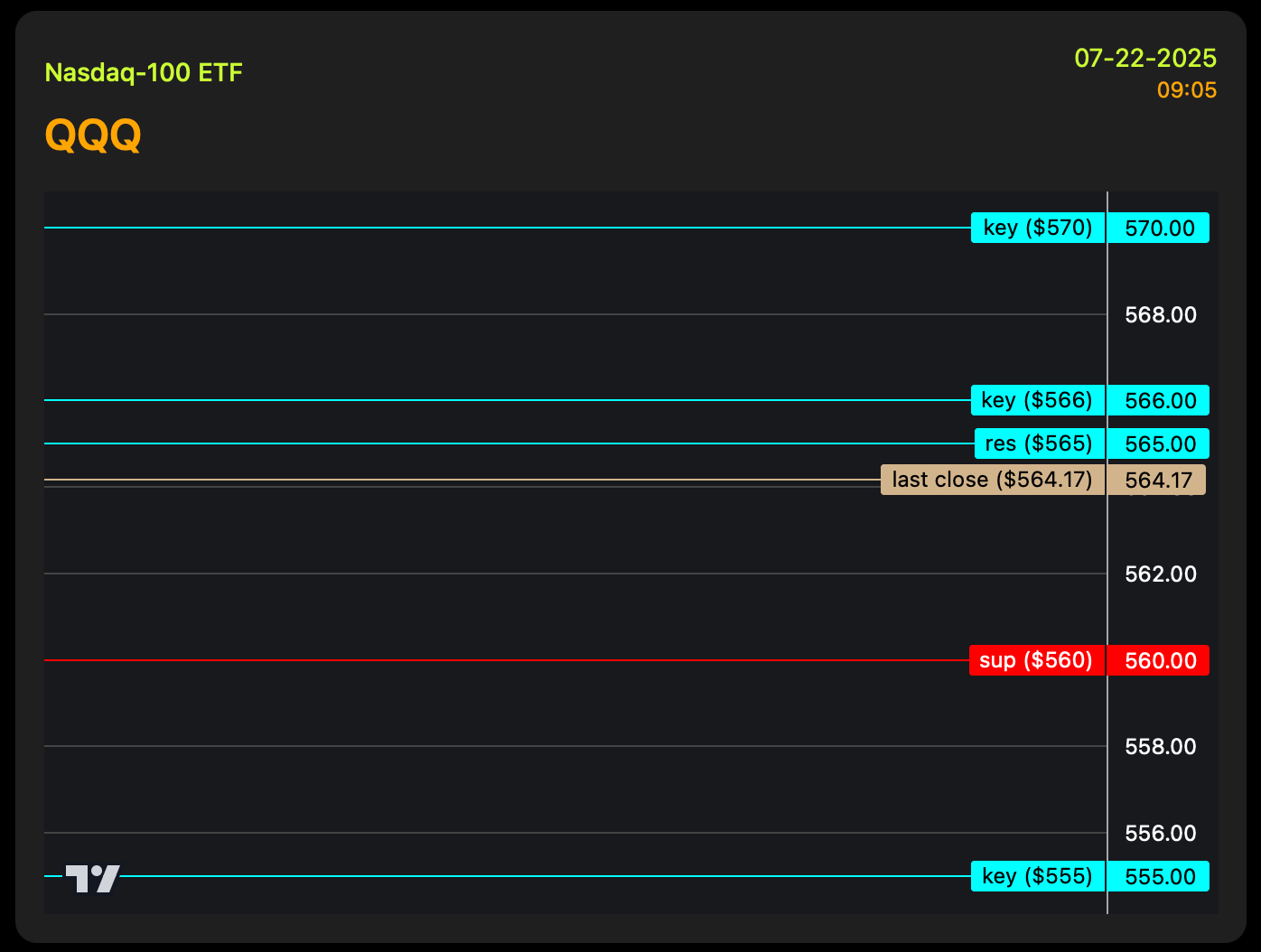The image size is (1261, 952).
Task: Click the 570.00 cyan price tag
Action: pos(1159,229)
